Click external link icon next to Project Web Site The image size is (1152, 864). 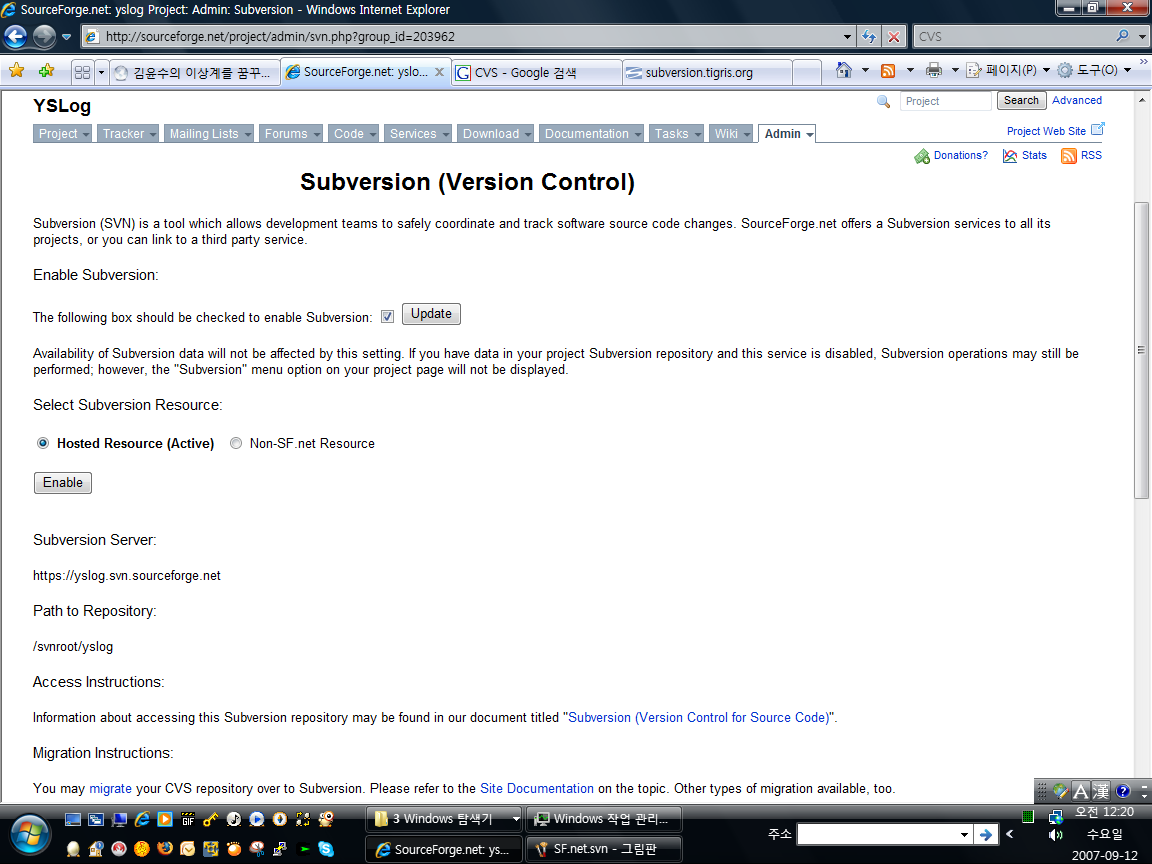1098,129
